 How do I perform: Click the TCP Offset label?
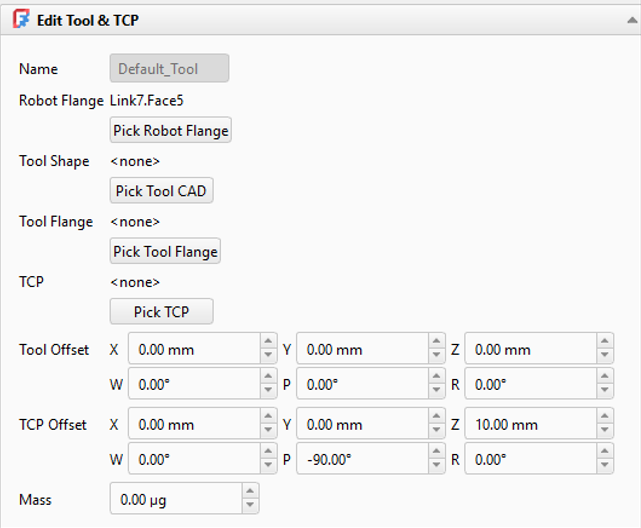tap(53, 425)
